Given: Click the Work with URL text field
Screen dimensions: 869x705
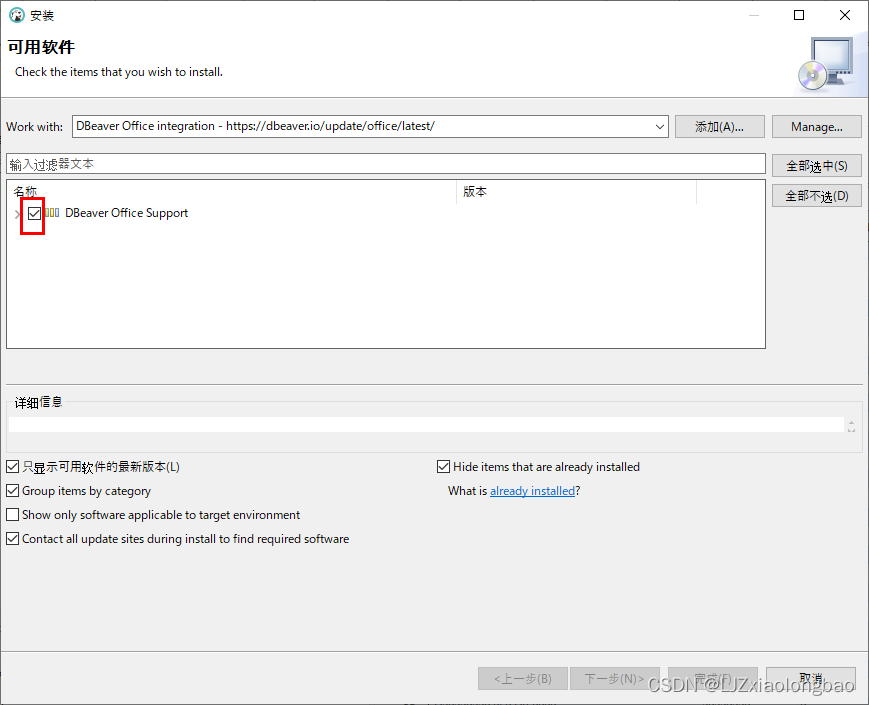Looking at the screenshot, I should 363,126.
